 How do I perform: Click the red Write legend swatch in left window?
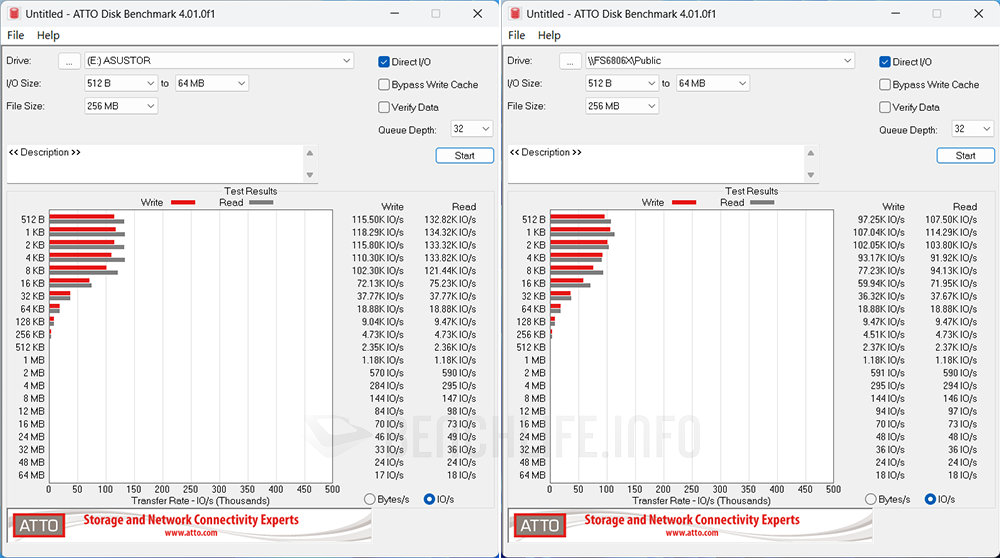click(x=183, y=203)
